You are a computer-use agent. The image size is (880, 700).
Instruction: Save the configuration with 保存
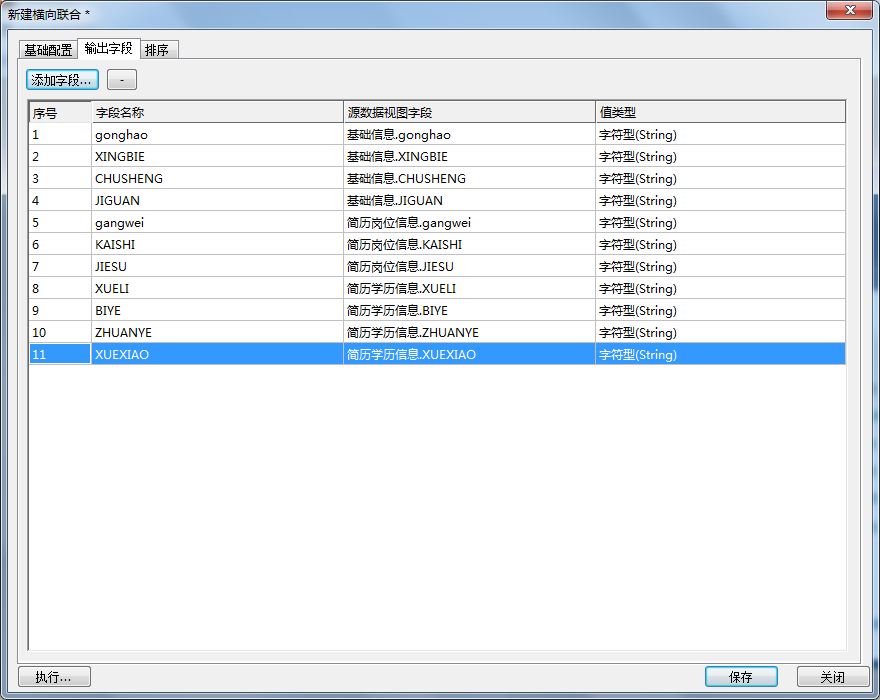(x=741, y=677)
